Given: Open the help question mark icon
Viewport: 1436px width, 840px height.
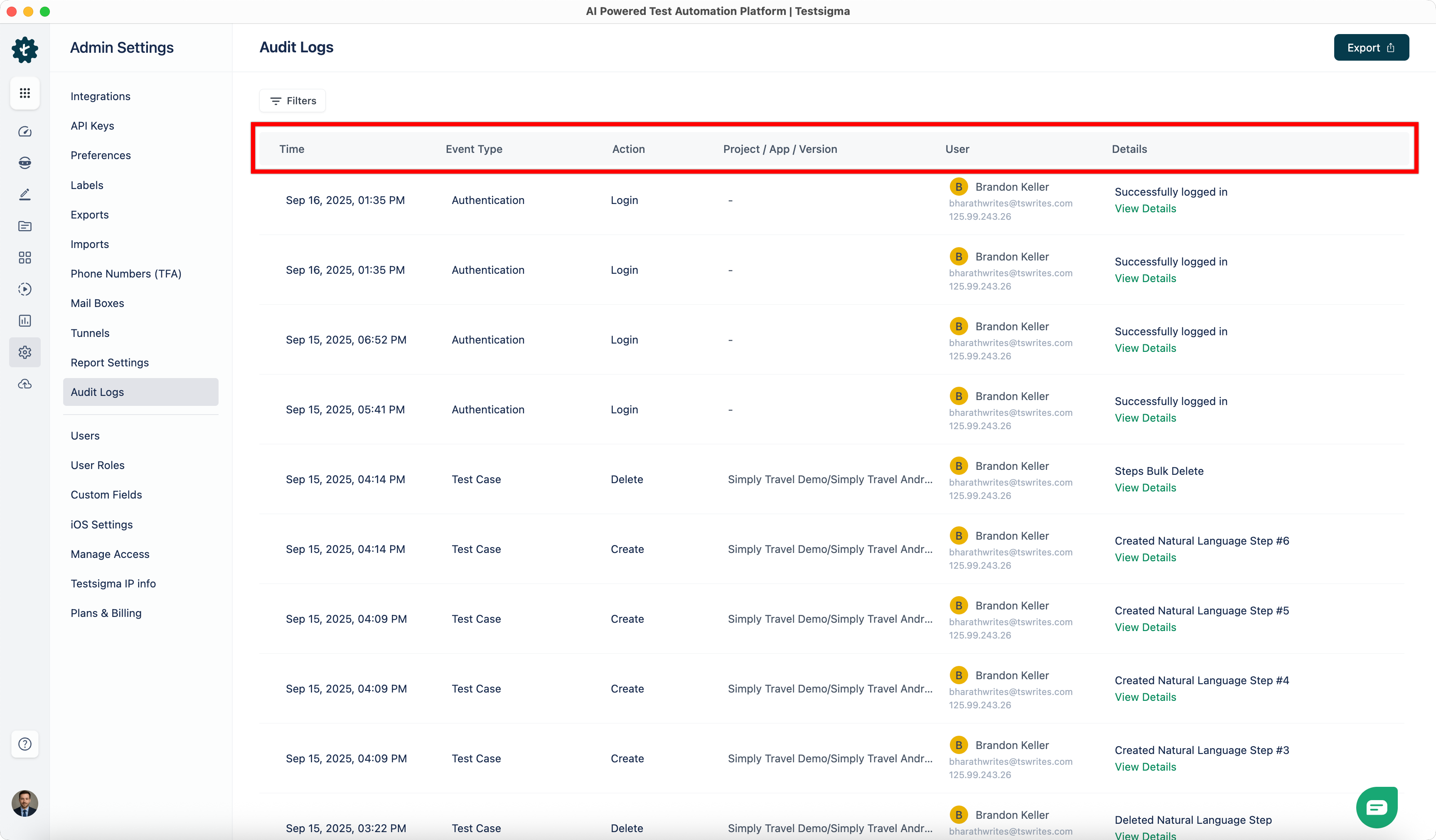Looking at the screenshot, I should (x=25, y=744).
